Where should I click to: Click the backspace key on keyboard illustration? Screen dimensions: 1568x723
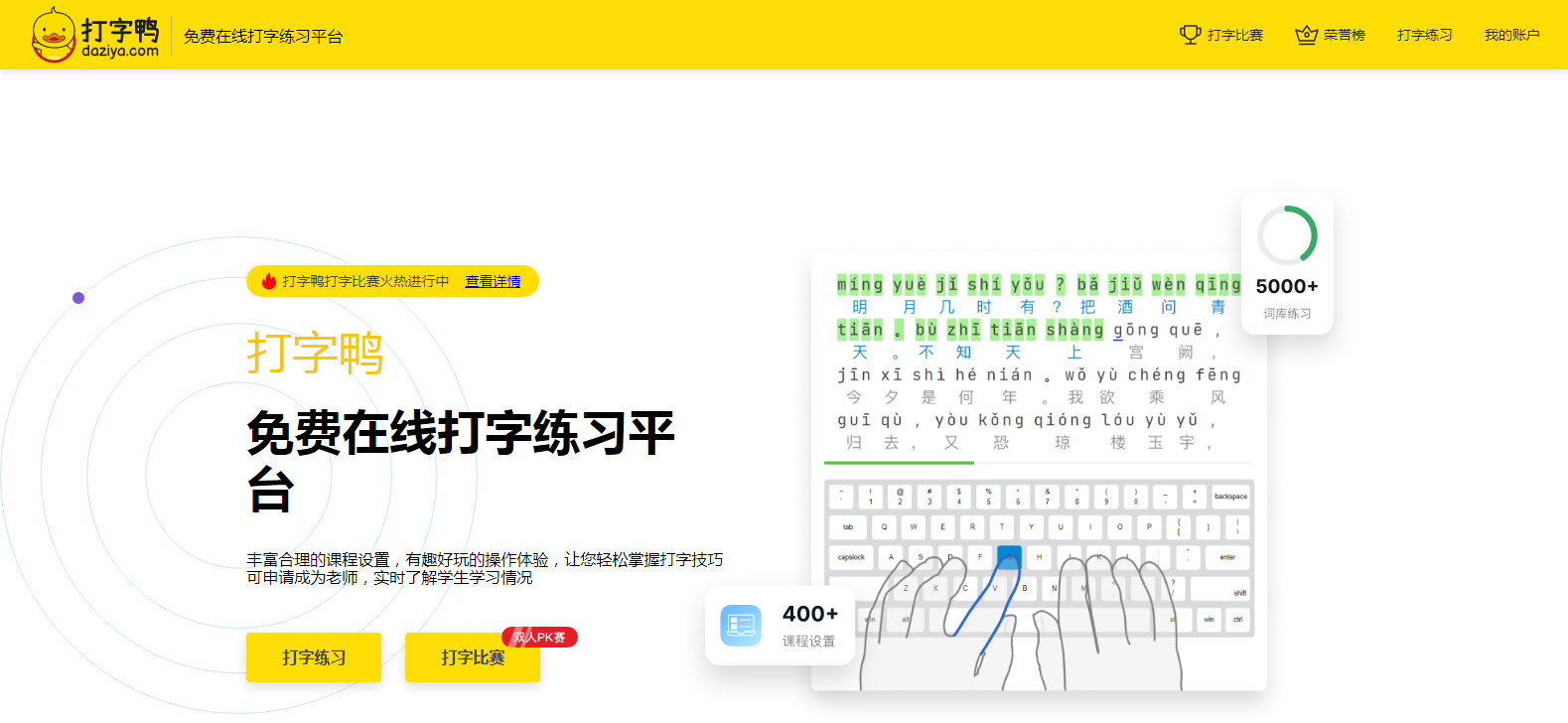[1230, 497]
